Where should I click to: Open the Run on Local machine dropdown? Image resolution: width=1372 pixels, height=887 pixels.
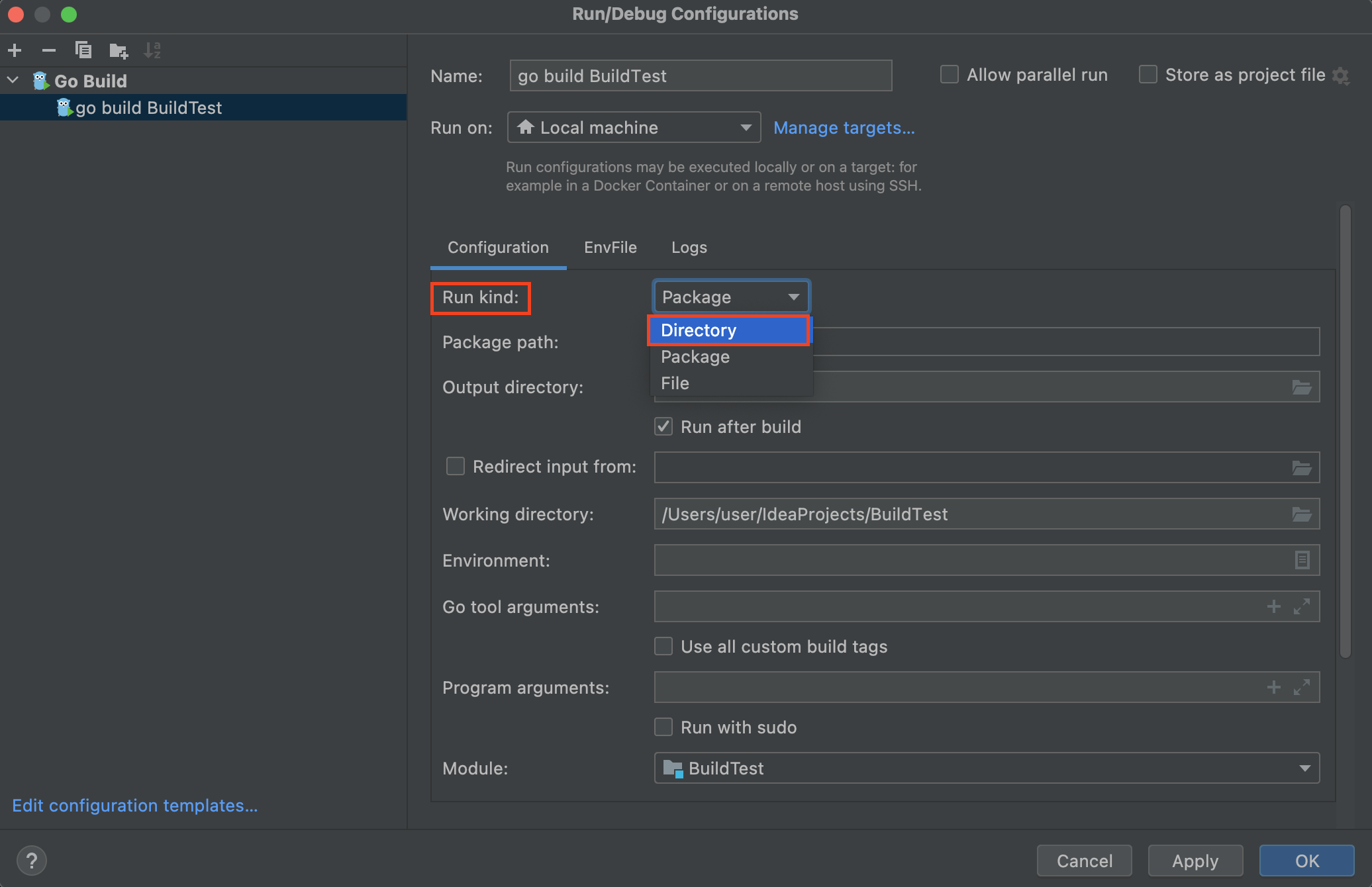pyautogui.click(x=634, y=128)
